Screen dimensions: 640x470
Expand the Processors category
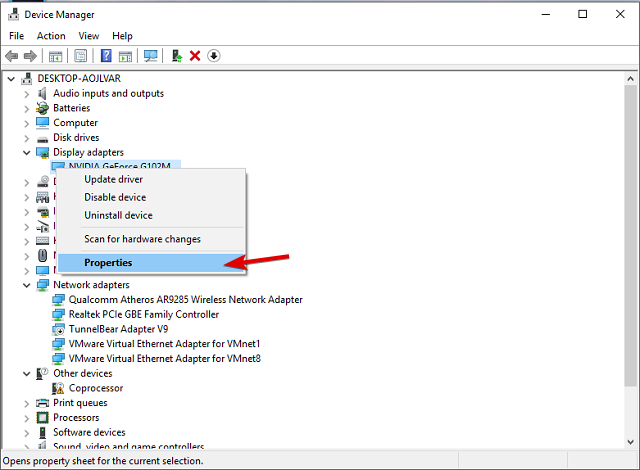[27, 419]
